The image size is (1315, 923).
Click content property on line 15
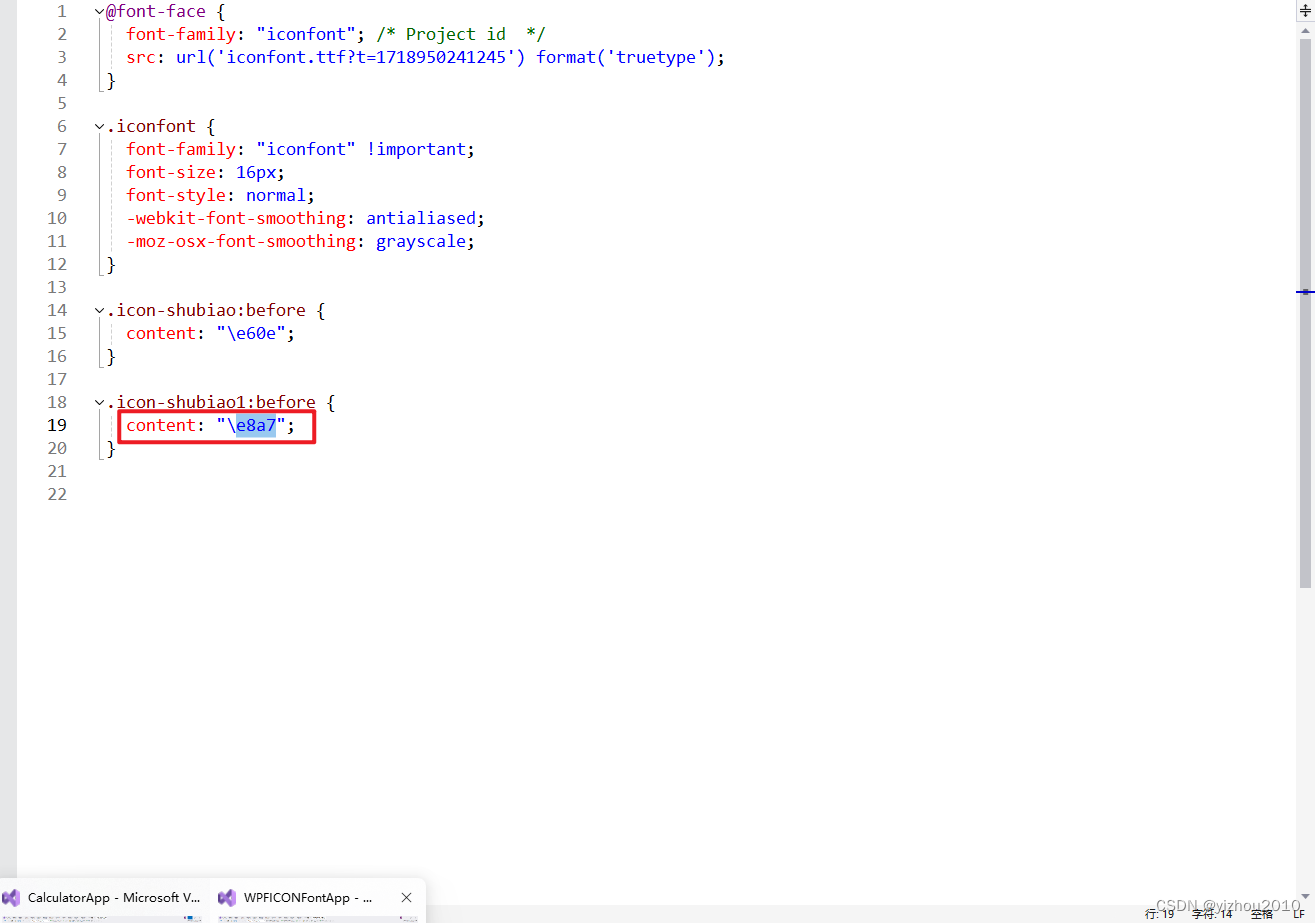pos(161,334)
